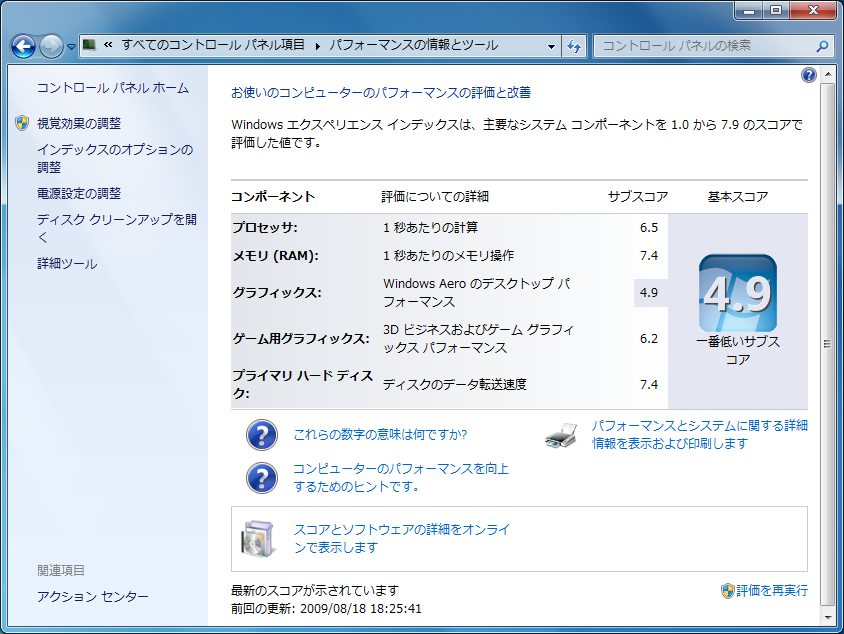
Task: Minimize the control panel window
Action: coord(748,10)
